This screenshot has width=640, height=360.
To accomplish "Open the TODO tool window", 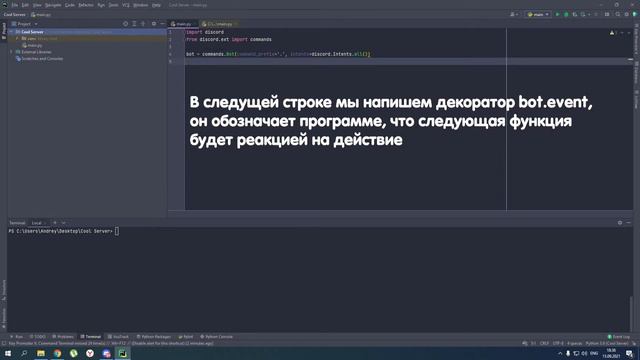I will tap(38, 337).
